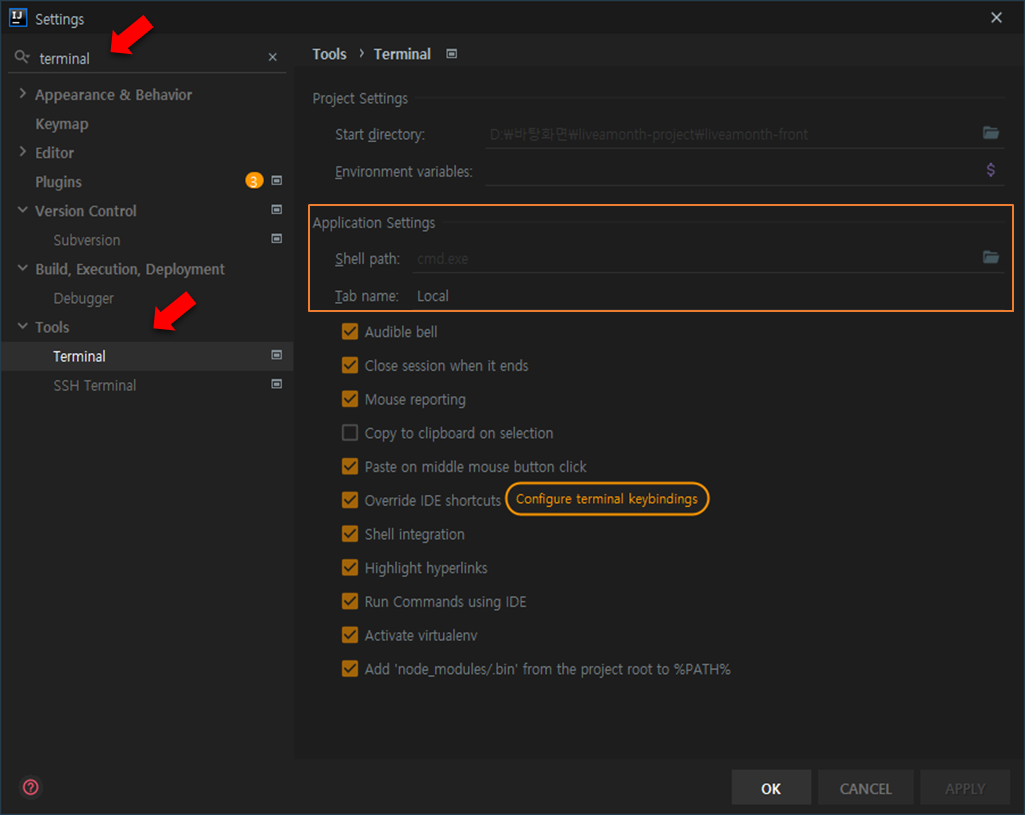Uncheck Audible bell

coord(350,331)
